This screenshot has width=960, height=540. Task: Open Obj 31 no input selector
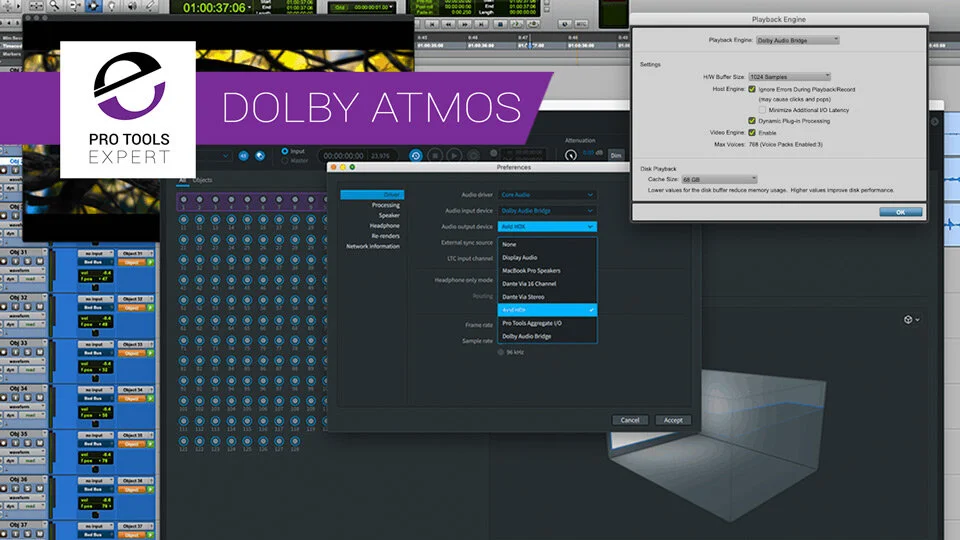tap(96, 253)
